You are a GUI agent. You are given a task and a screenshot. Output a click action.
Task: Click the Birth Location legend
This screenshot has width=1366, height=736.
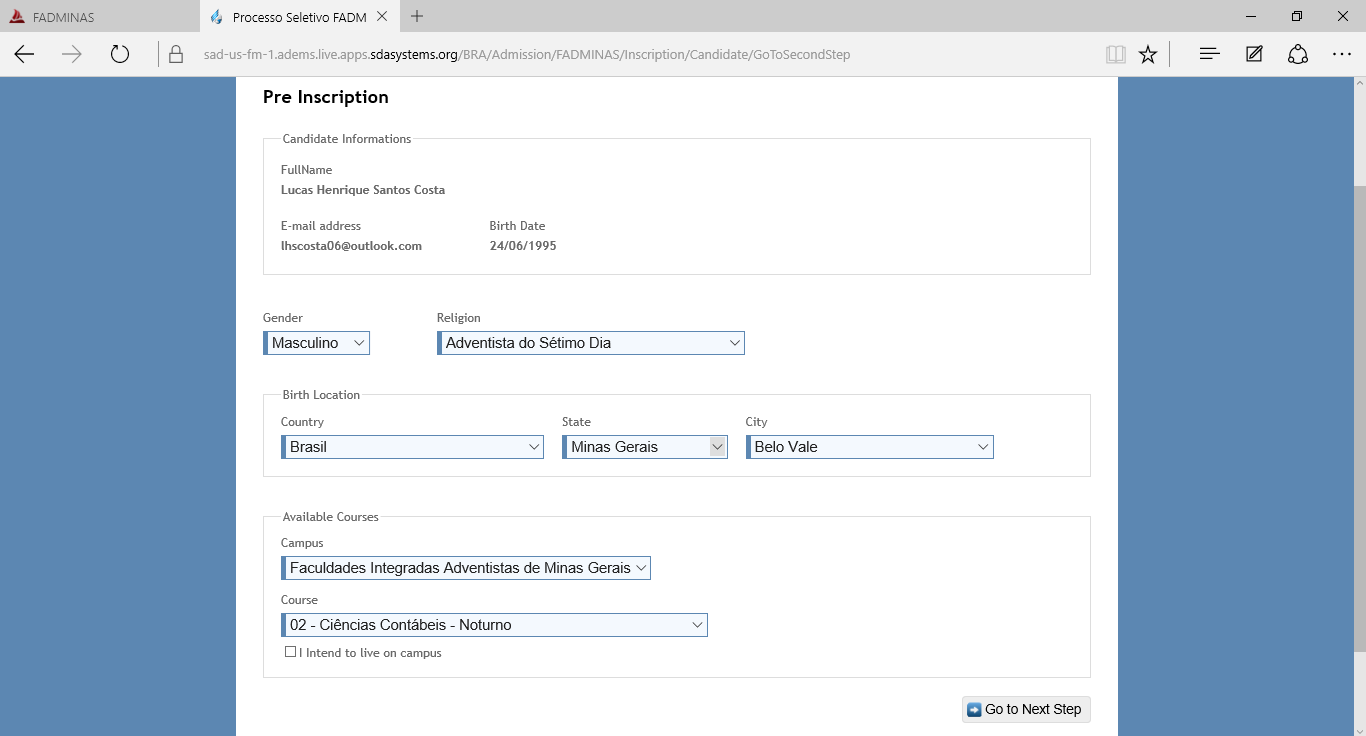pyautogui.click(x=321, y=395)
